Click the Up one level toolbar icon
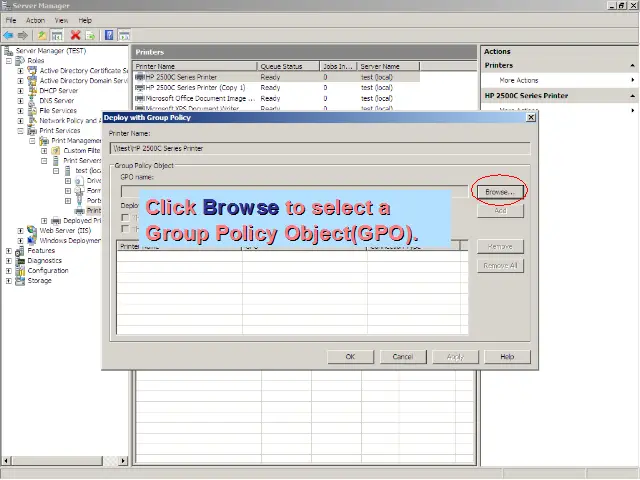Viewport: 640px width, 480px height. (42, 36)
